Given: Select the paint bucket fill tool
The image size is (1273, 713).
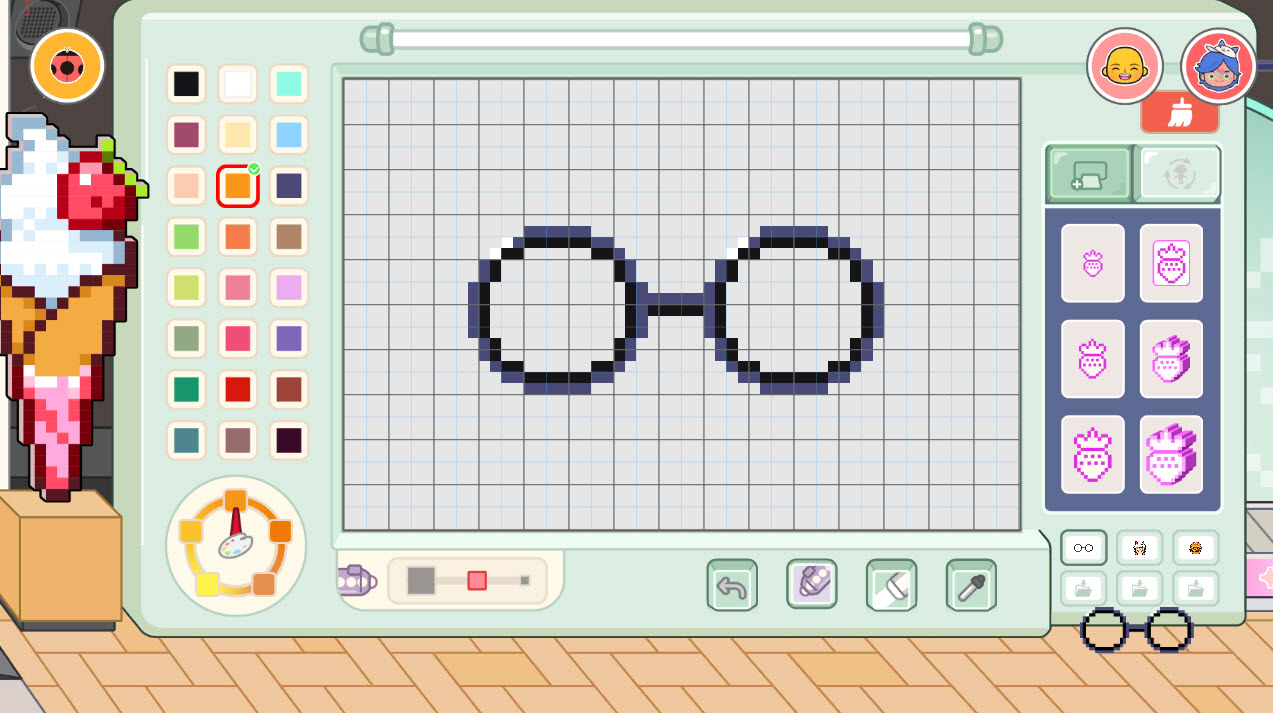Looking at the screenshot, I should (812, 585).
